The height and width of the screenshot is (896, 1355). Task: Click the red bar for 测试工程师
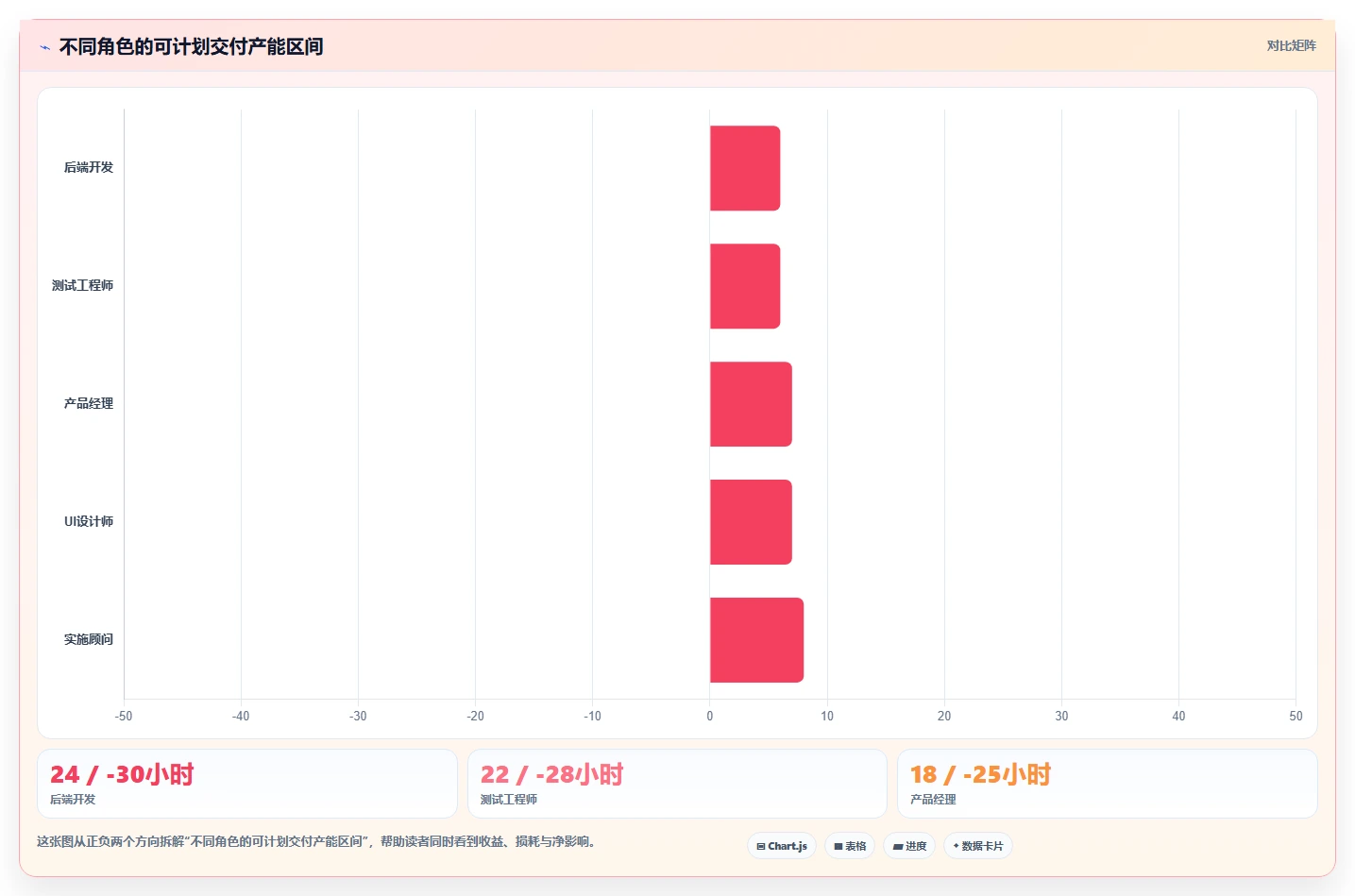745,286
